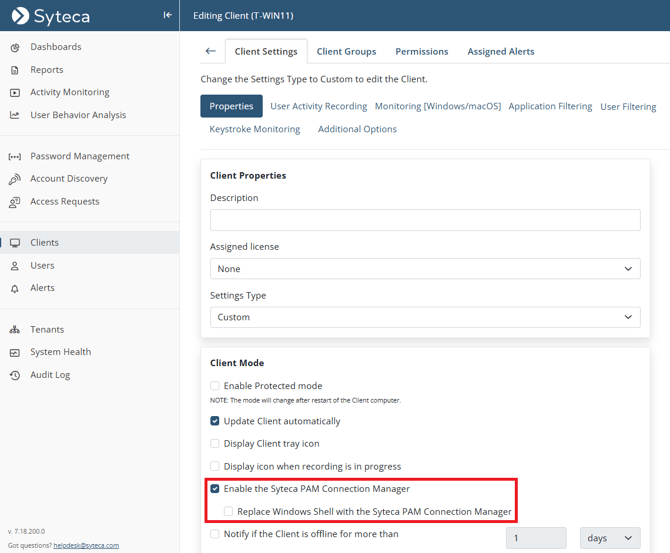Toggle Replace Windows Shell checkbox
Screen dimensions: 670x553
[229, 511]
